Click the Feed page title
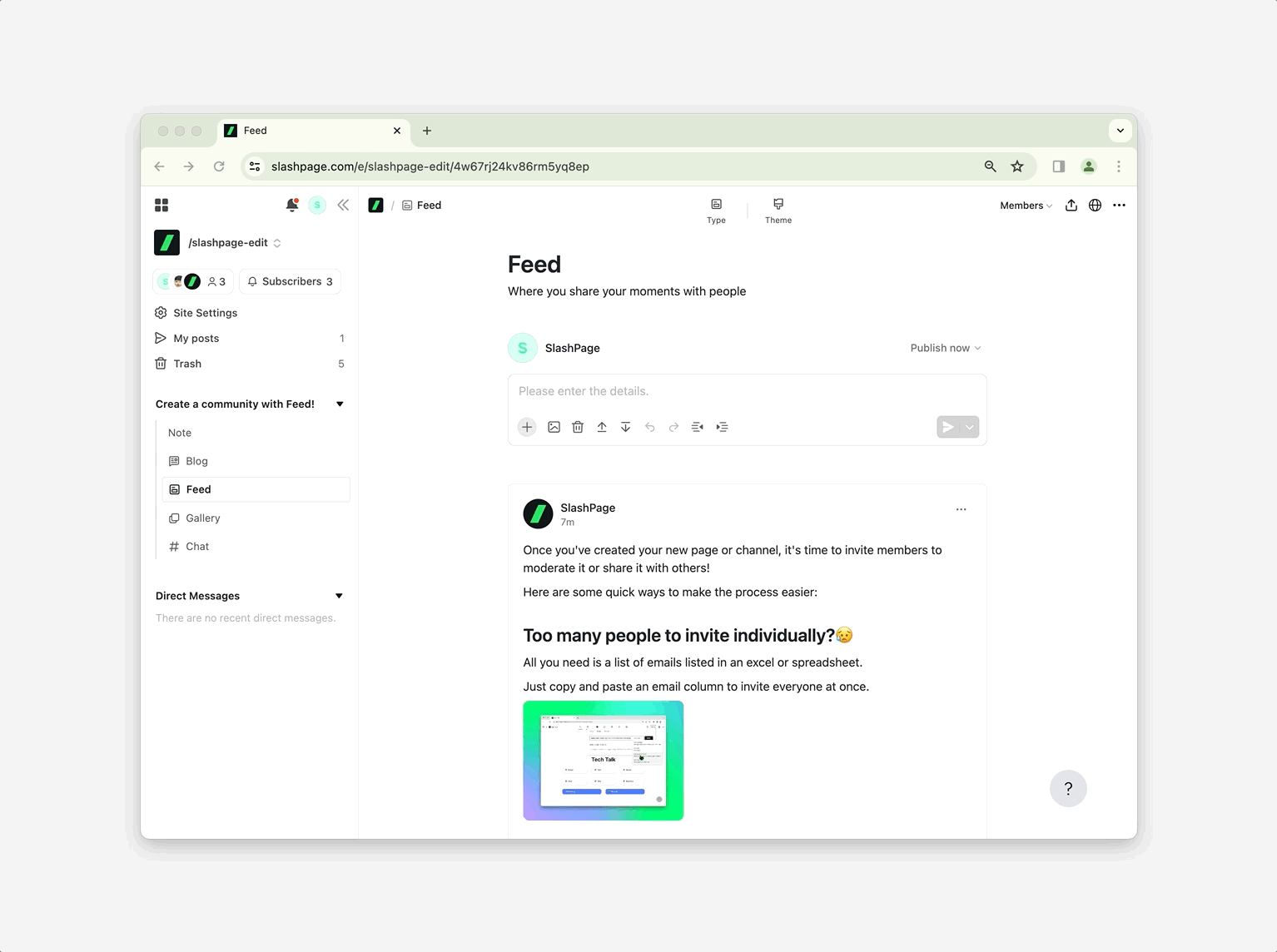 534,265
